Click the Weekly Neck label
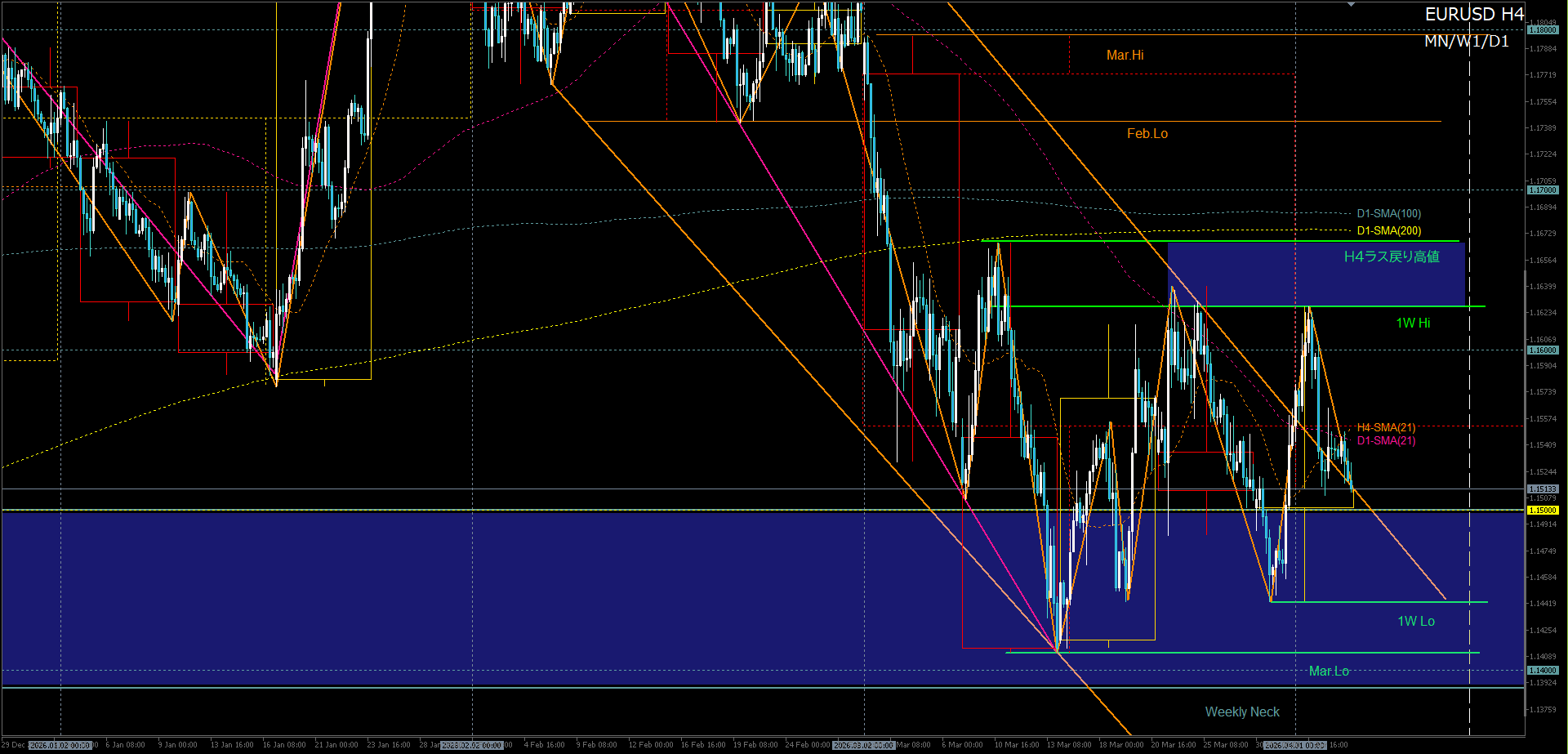This screenshot has width=1568, height=754. point(1242,712)
